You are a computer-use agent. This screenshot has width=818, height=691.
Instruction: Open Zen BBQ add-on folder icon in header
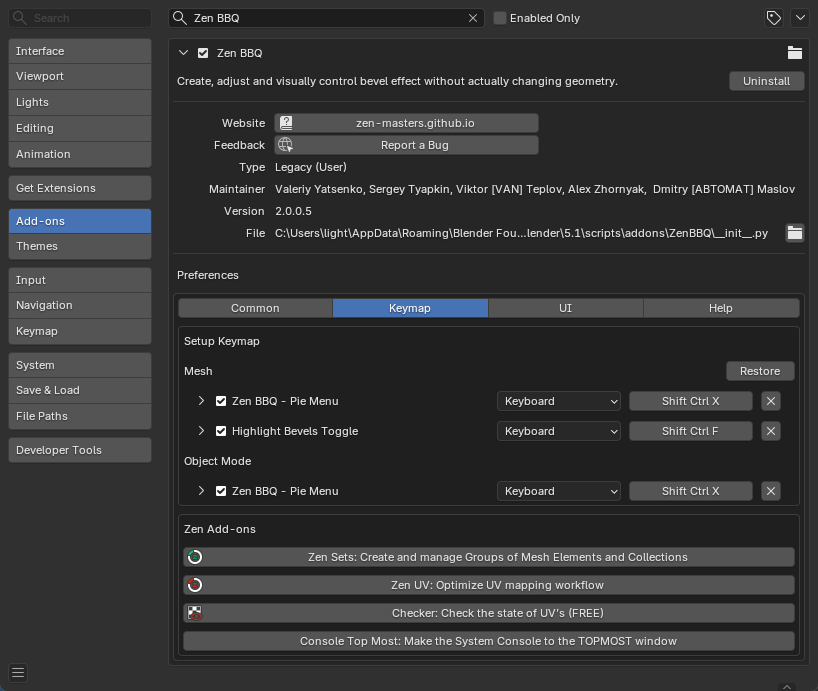(795, 53)
